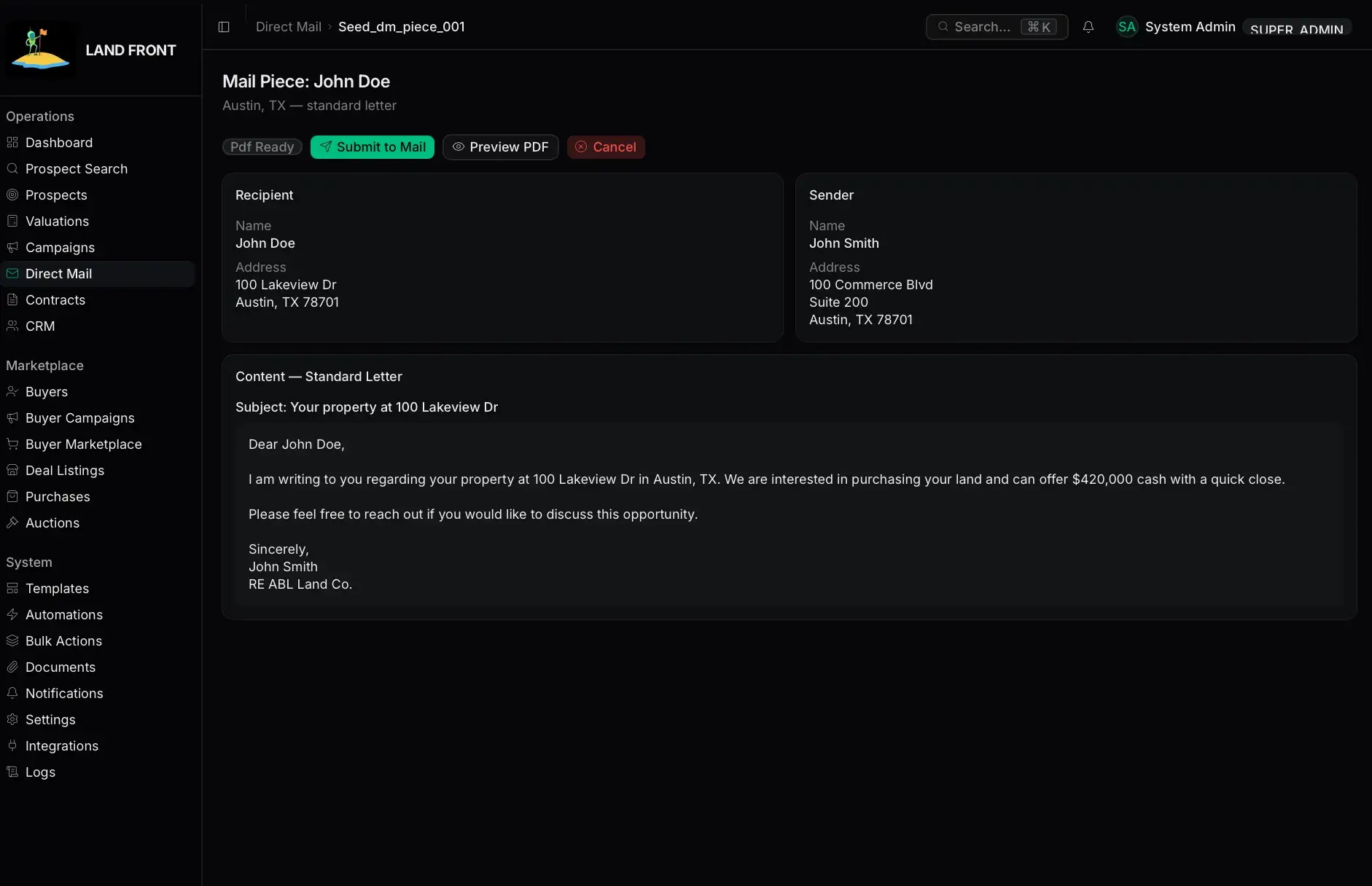
Task: Click the Buyer Marketplace cart icon
Action: click(12, 444)
